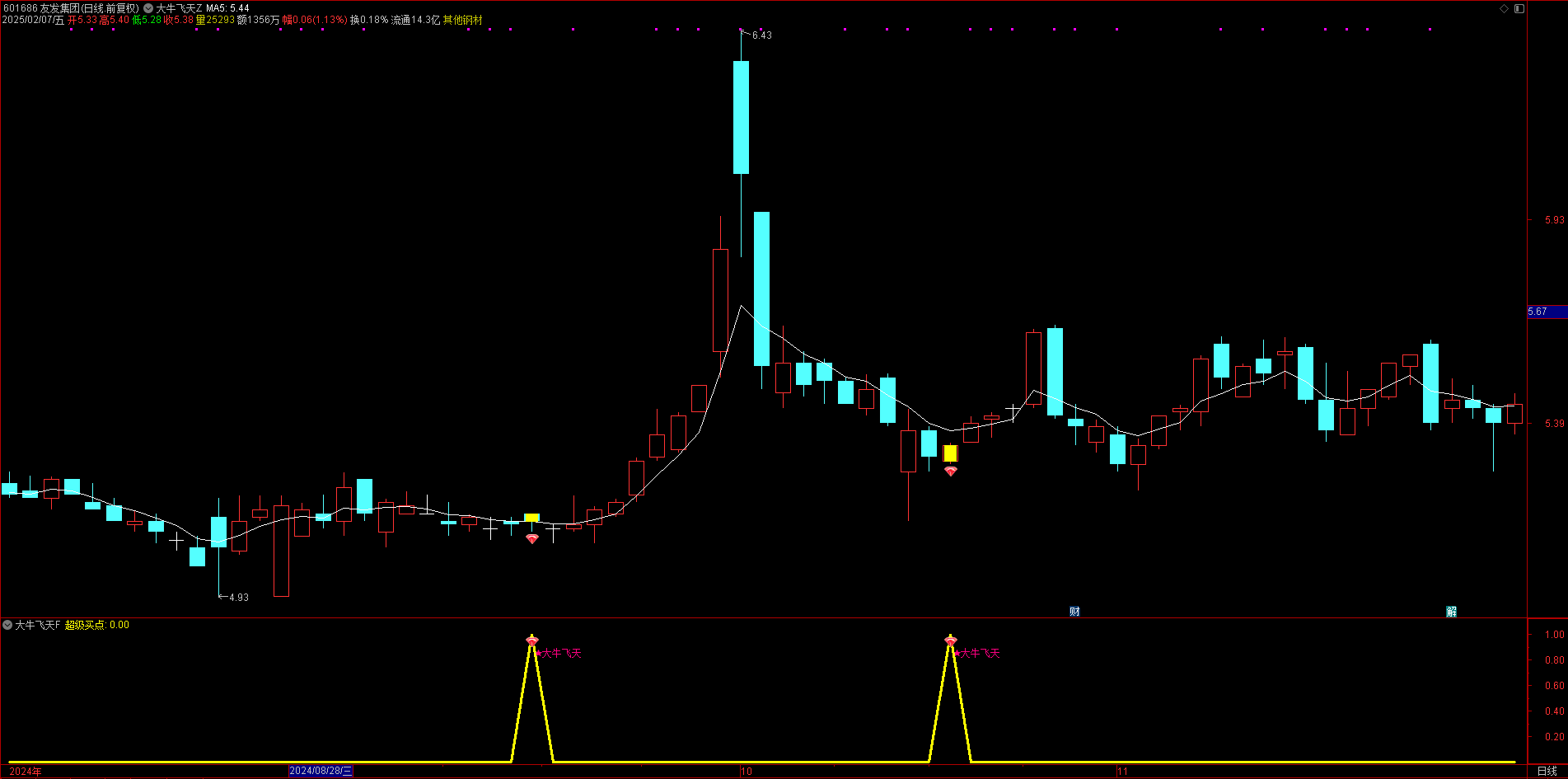Screen dimensions: 1568x779
Task: Click the tall cyan candle at the 6.43 peak
Action: click(x=741, y=117)
